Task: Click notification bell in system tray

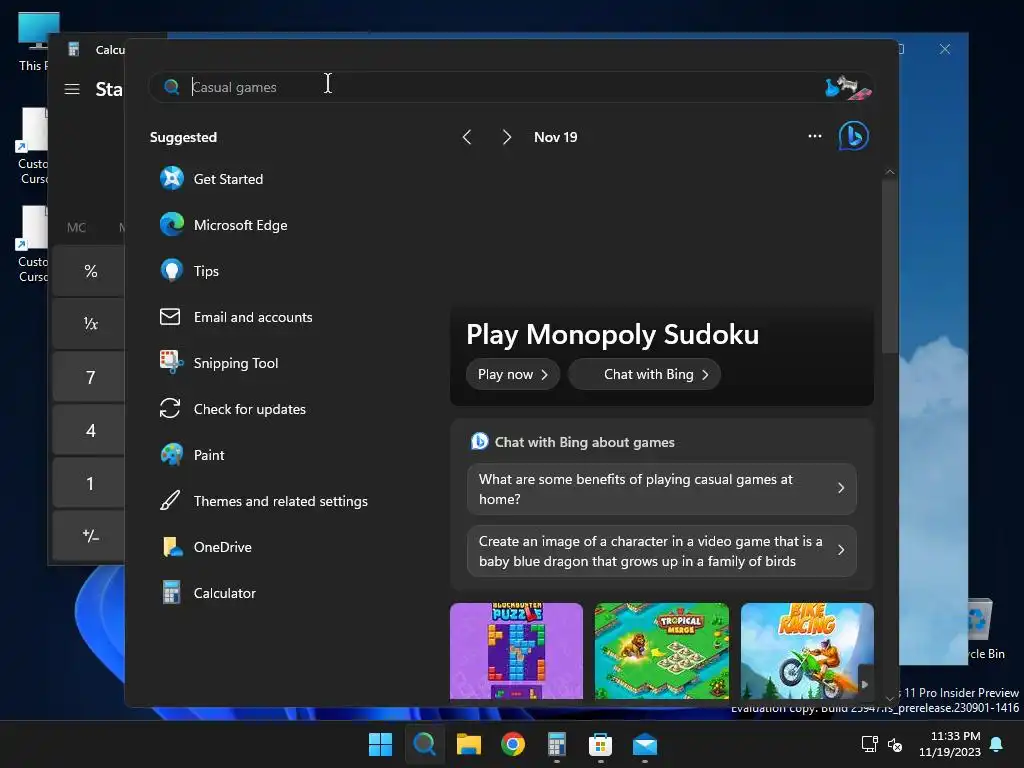Action: [x=997, y=744]
